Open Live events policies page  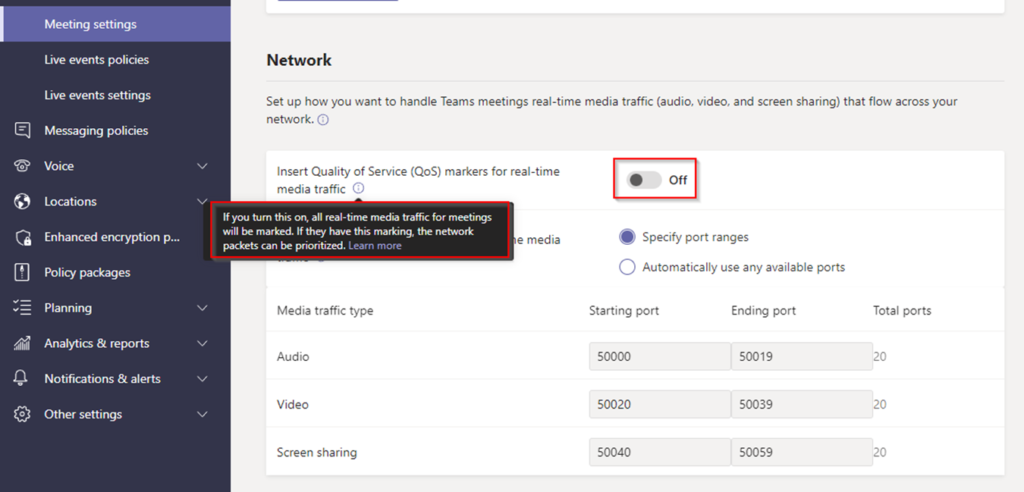[96, 60]
